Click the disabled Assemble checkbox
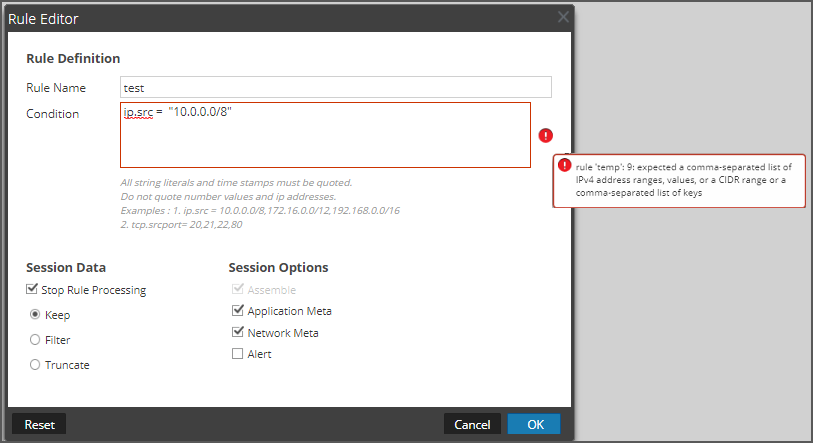This screenshot has height=443, width=813. pyautogui.click(x=237, y=290)
